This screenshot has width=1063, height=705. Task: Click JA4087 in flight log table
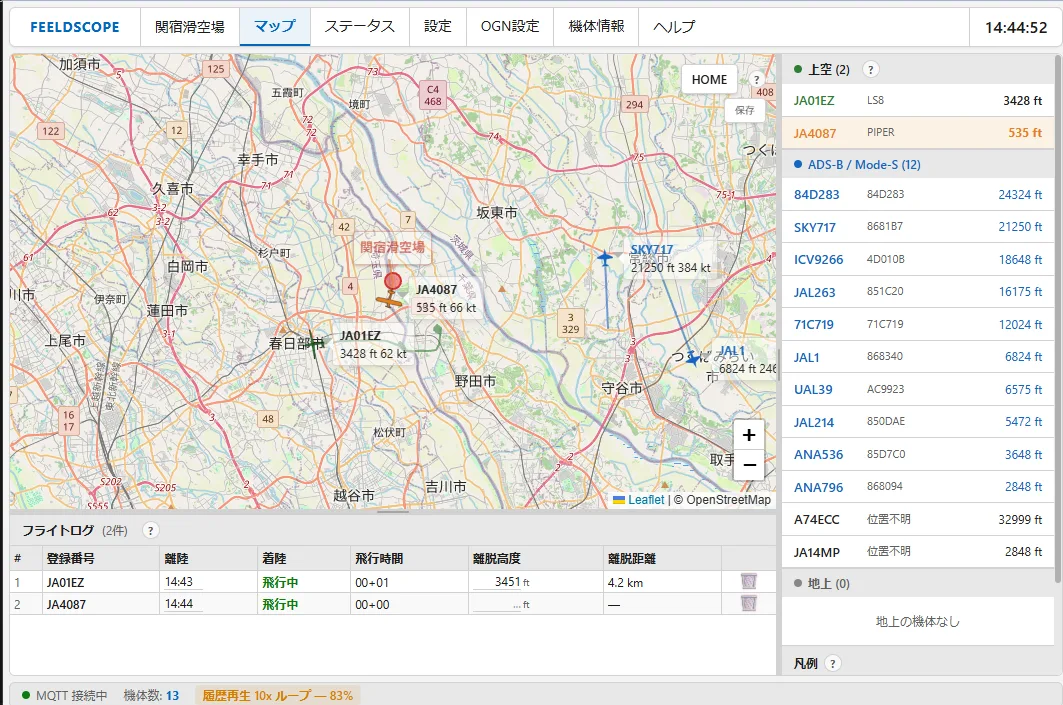tap(66, 604)
